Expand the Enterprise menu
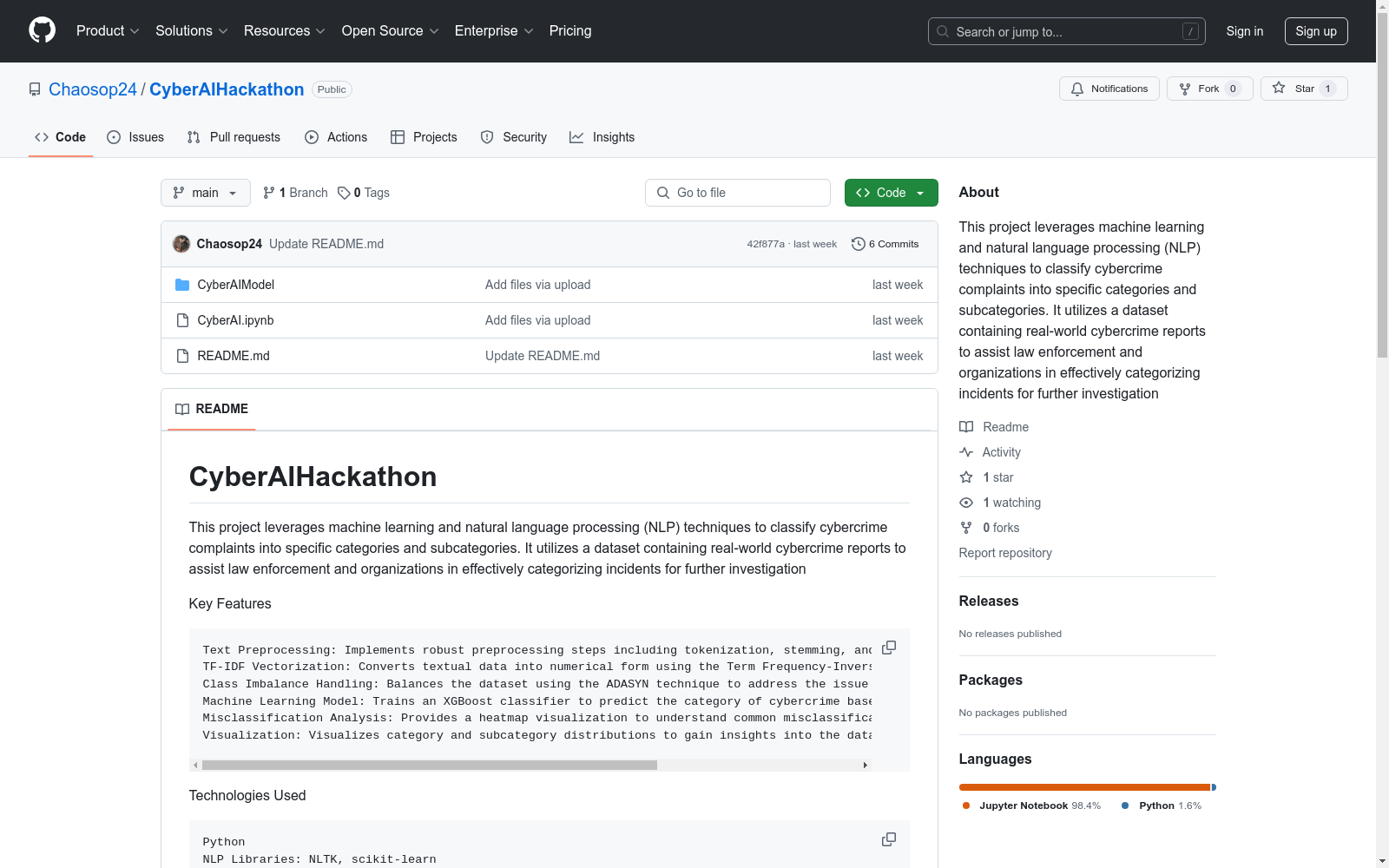Image resolution: width=1389 pixels, height=868 pixels. click(x=494, y=30)
